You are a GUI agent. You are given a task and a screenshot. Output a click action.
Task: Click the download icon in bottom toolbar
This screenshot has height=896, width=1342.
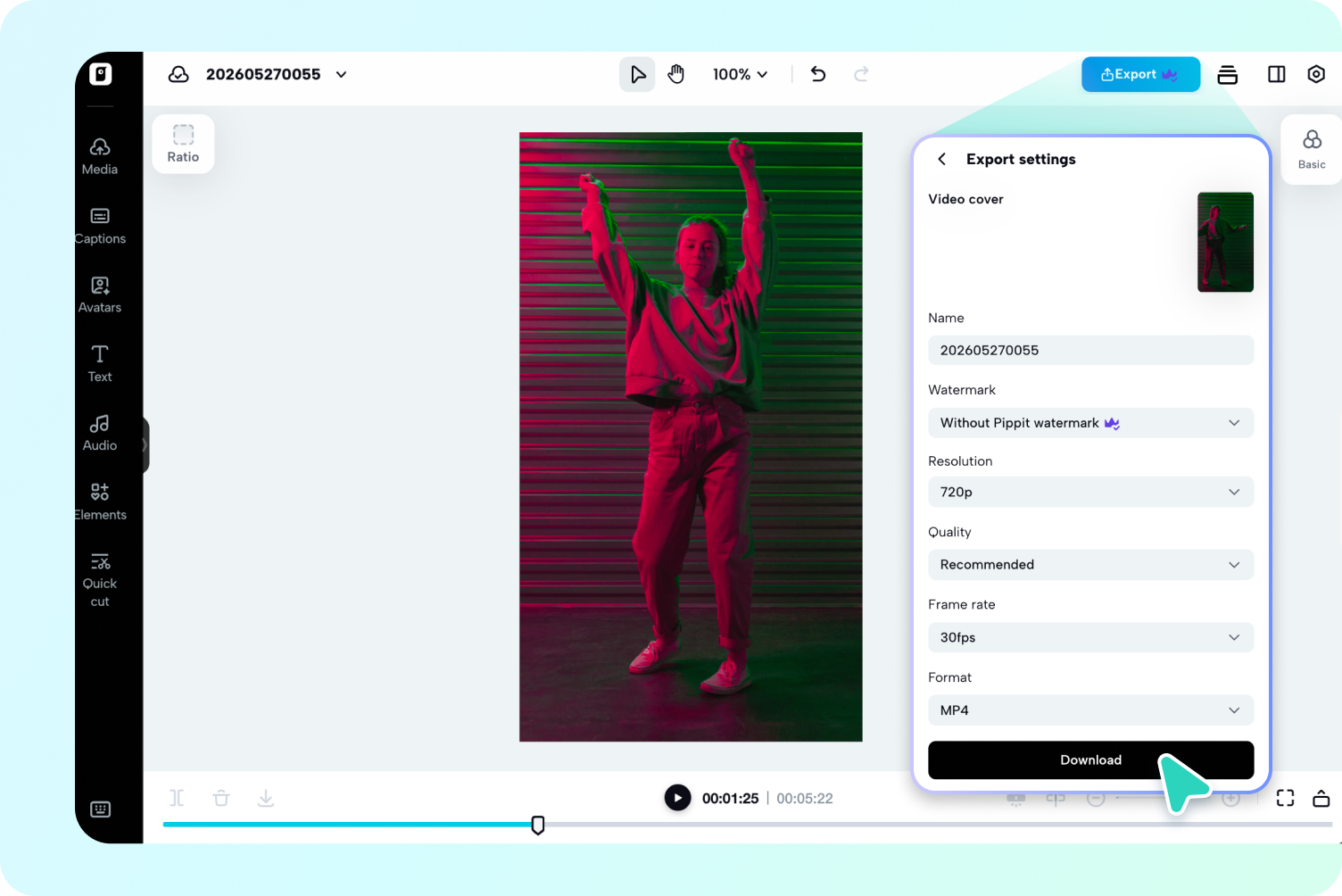pyautogui.click(x=266, y=798)
